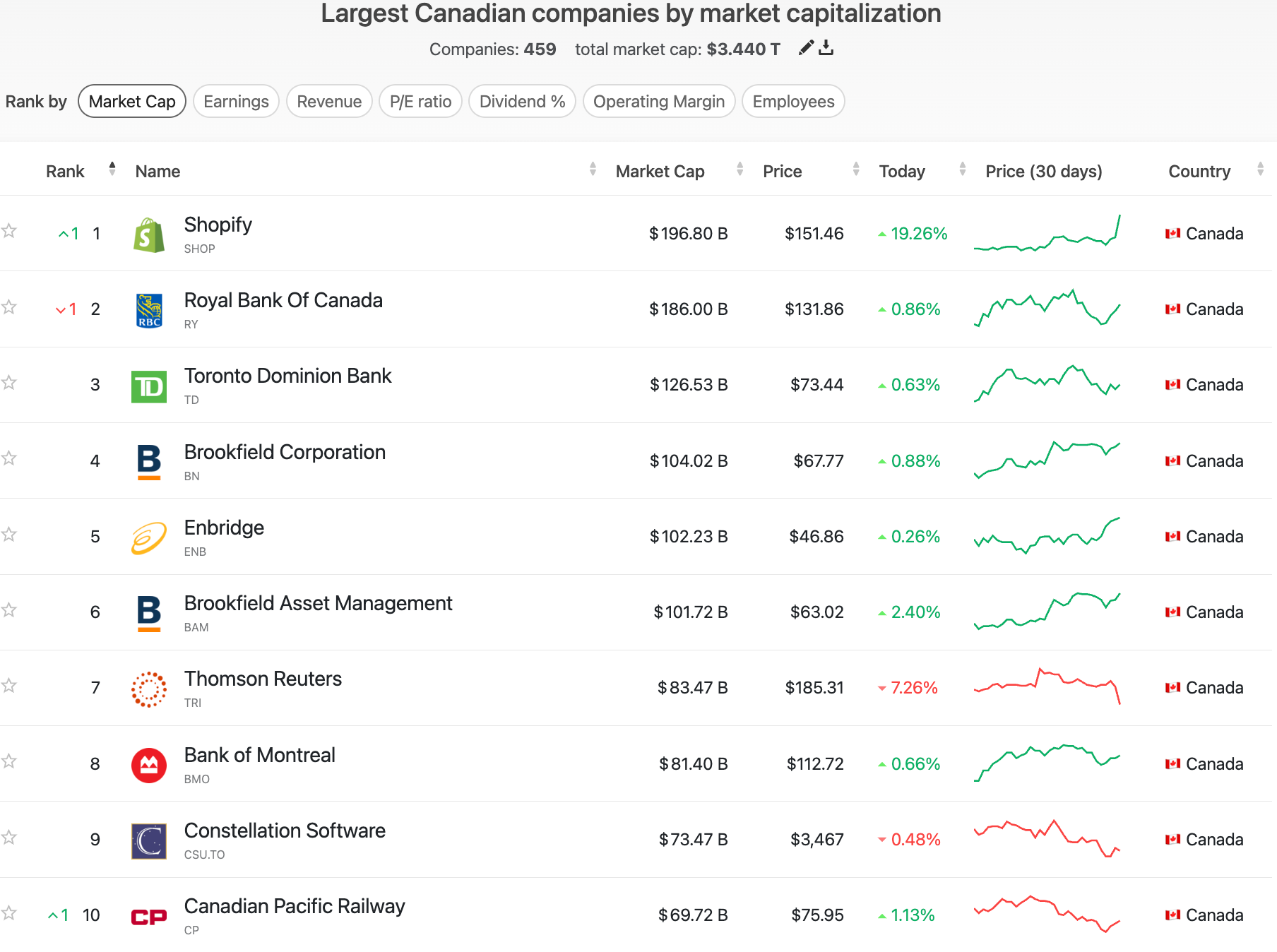Rank companies by Earnings
This screenshot has width=1277, height=952.
236,102
